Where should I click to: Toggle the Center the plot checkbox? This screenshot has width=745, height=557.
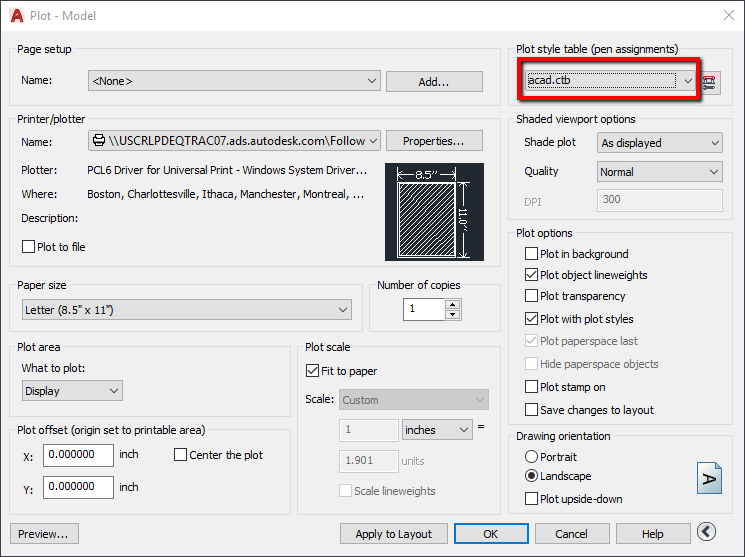(x=180, y=455)
